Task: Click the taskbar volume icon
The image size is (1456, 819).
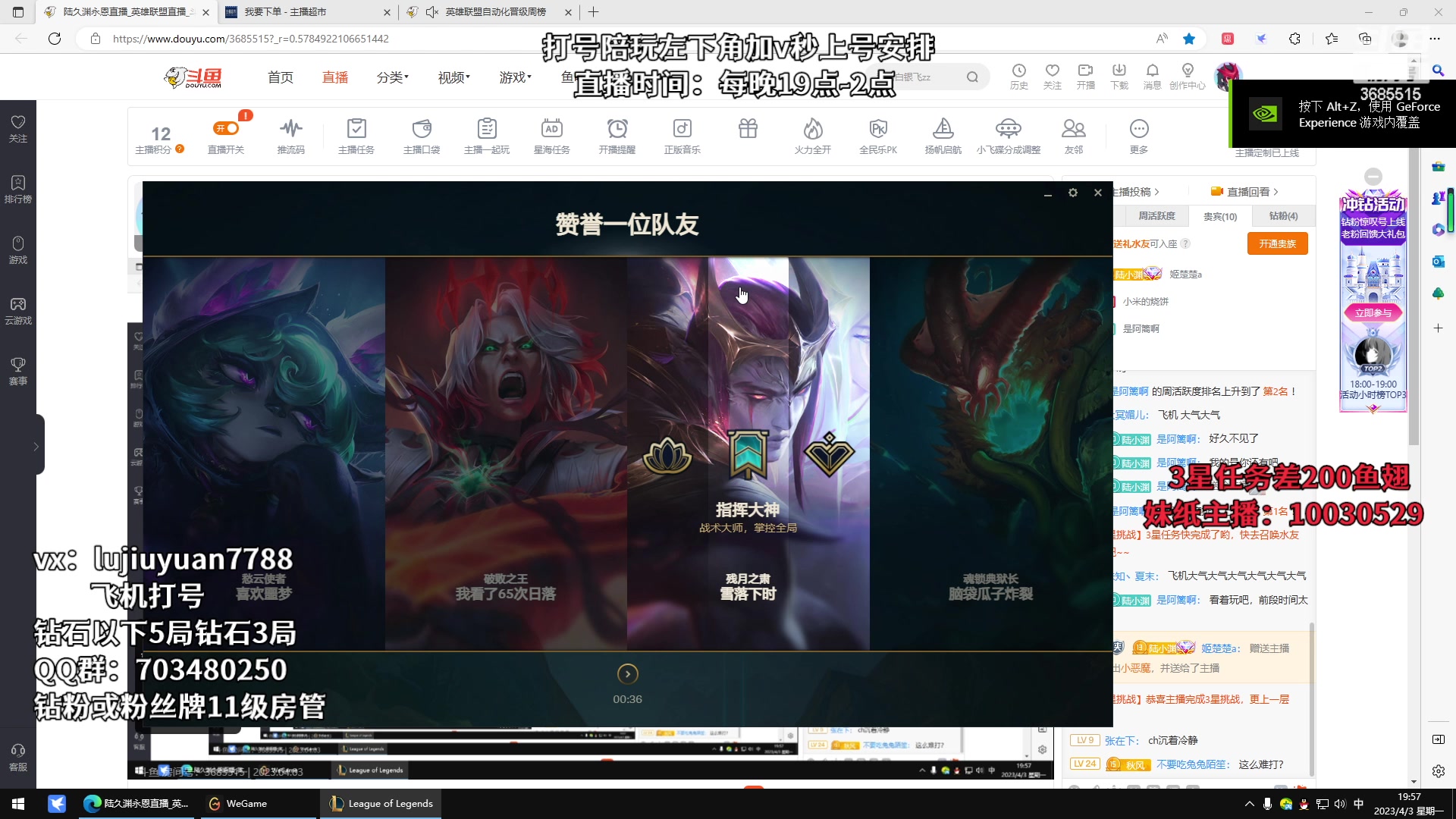Action: pos(1340,804)
